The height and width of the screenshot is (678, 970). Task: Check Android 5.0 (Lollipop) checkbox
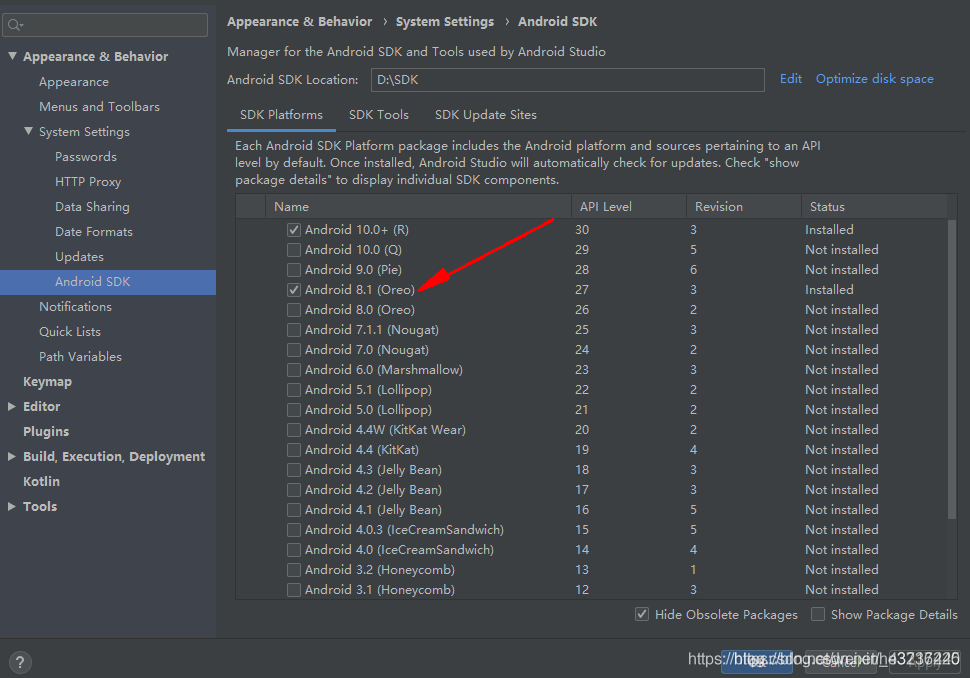294,410
